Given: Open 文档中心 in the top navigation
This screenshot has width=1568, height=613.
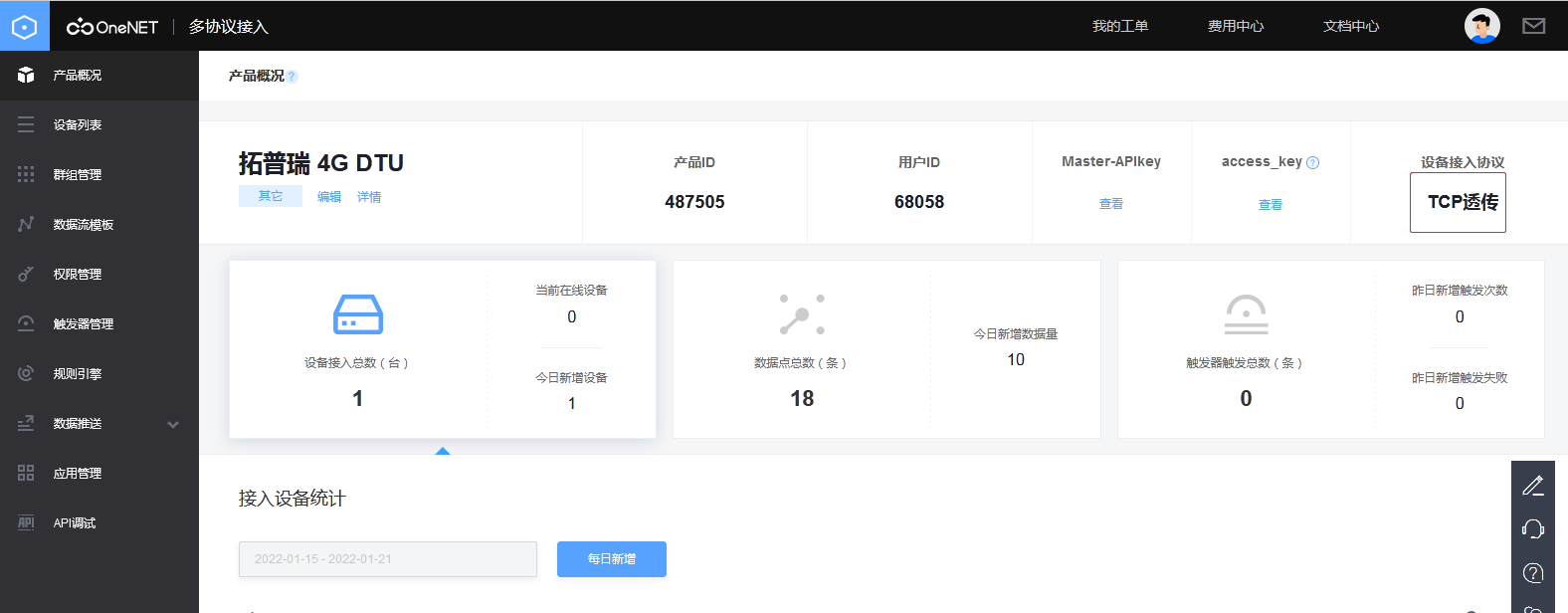Looking at the screenshot, I should click(x=1350, y=26).
